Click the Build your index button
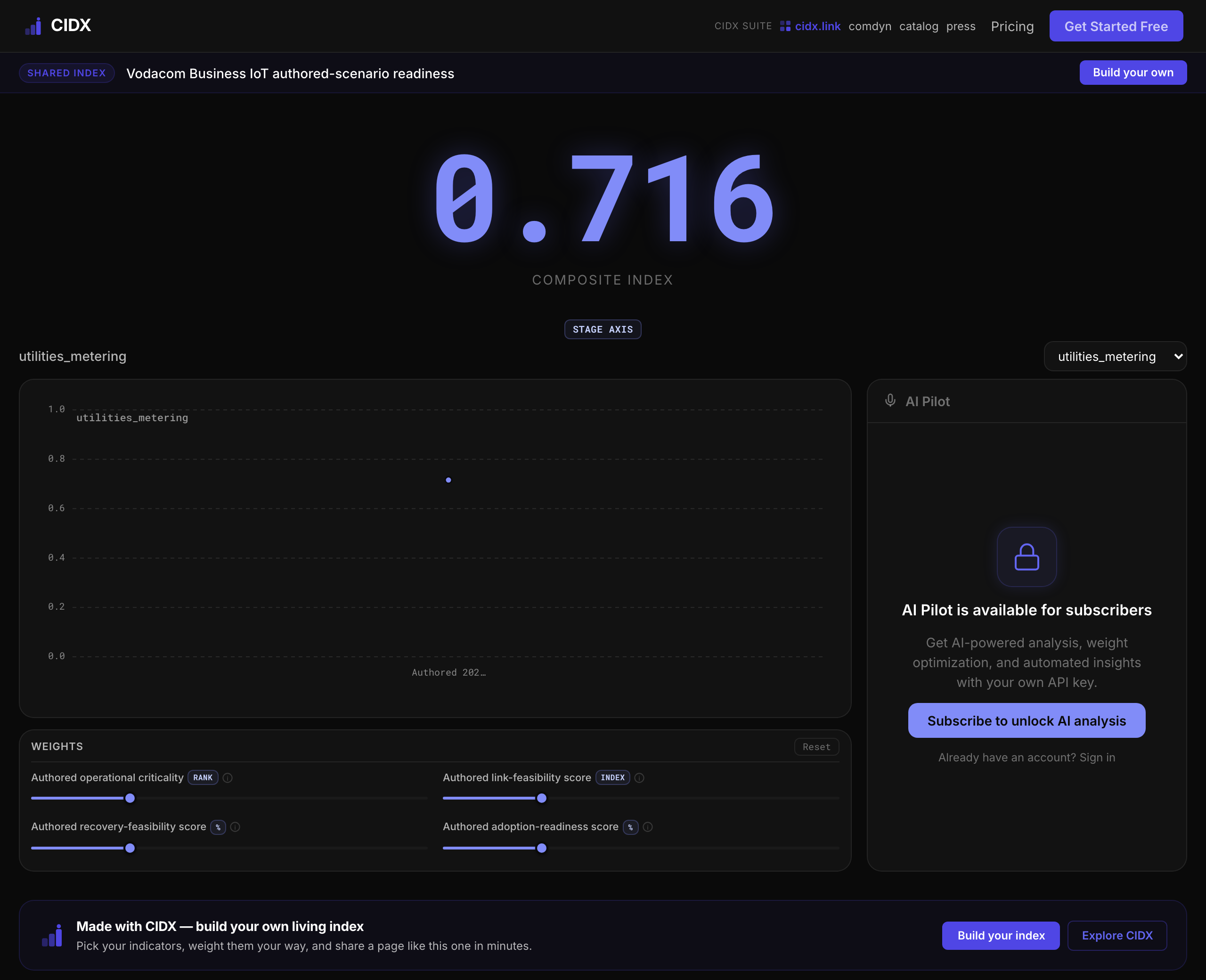Viewport: 1206px width, 980px height. point(1001,936)
